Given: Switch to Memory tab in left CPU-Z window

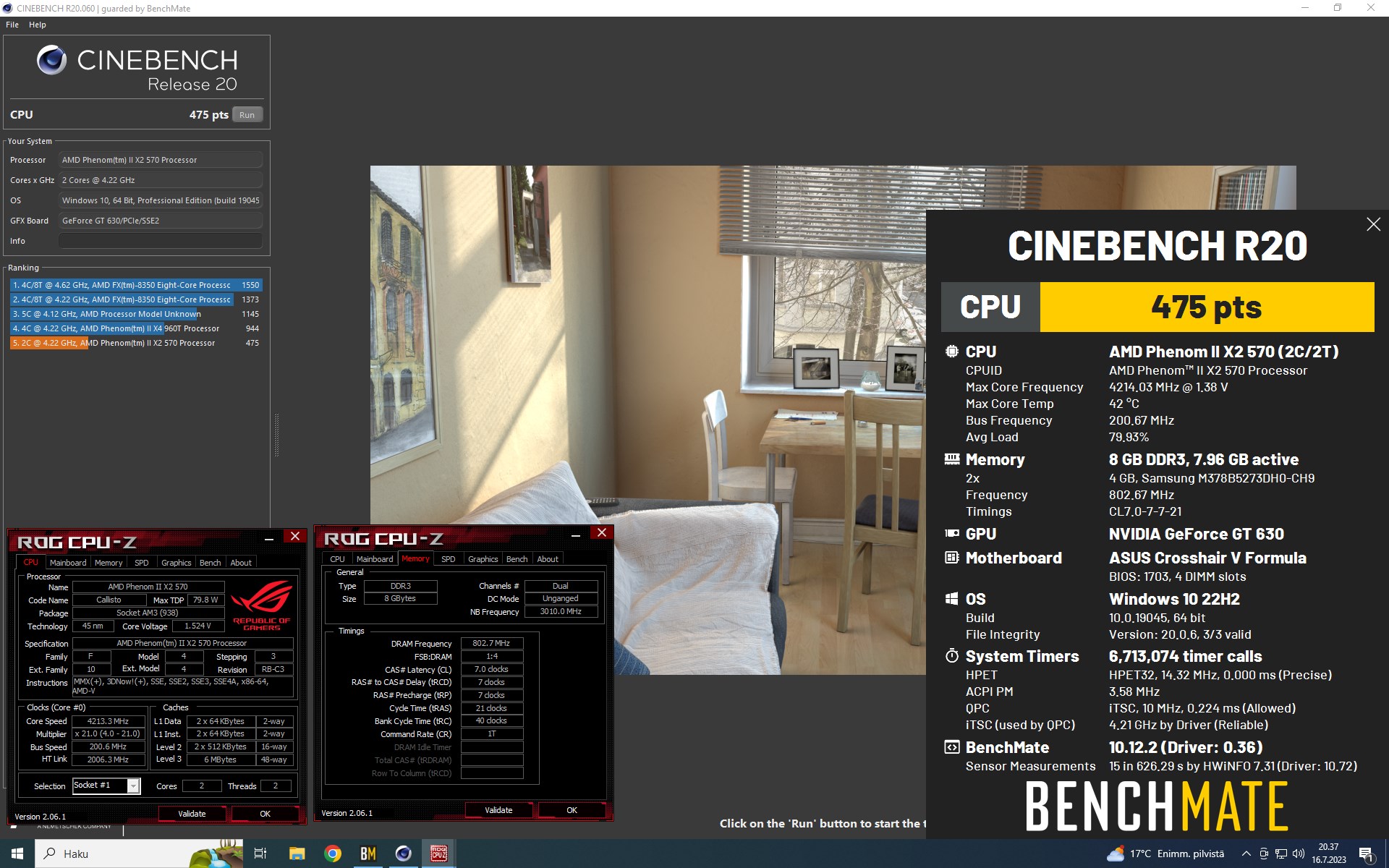Looking at the screenshot, I should (109, 563).
